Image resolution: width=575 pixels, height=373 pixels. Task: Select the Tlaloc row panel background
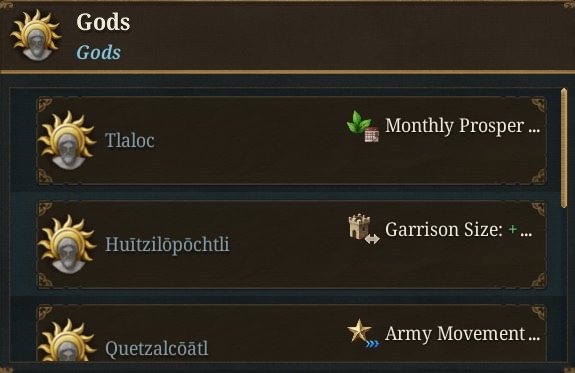click(292, 140)
